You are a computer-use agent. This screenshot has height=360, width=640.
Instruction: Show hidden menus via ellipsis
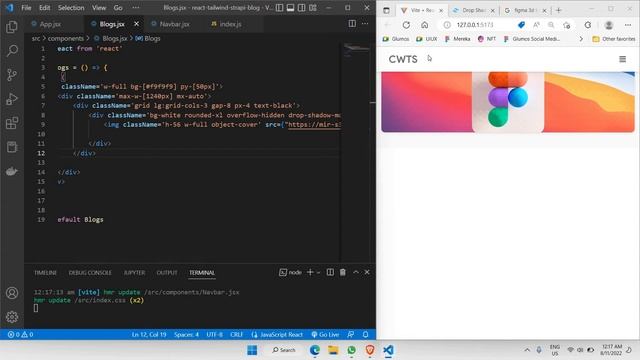coord(136,8)
